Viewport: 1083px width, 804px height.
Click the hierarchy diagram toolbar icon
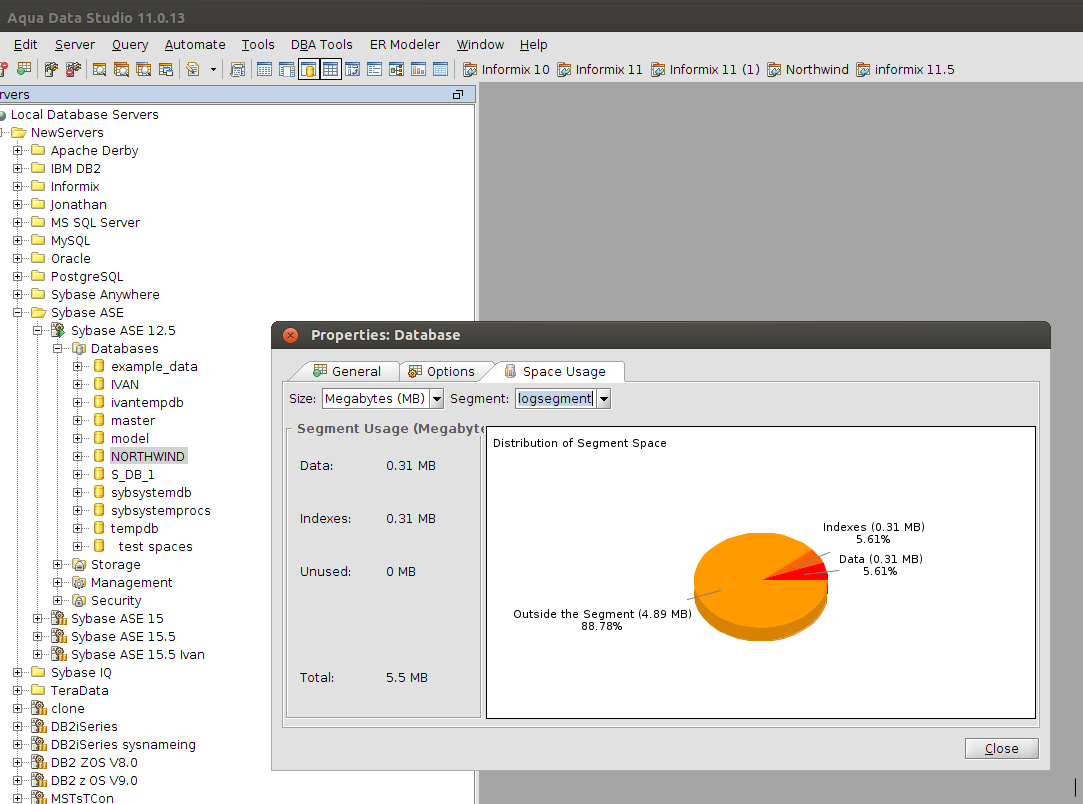tap(396, 69)
